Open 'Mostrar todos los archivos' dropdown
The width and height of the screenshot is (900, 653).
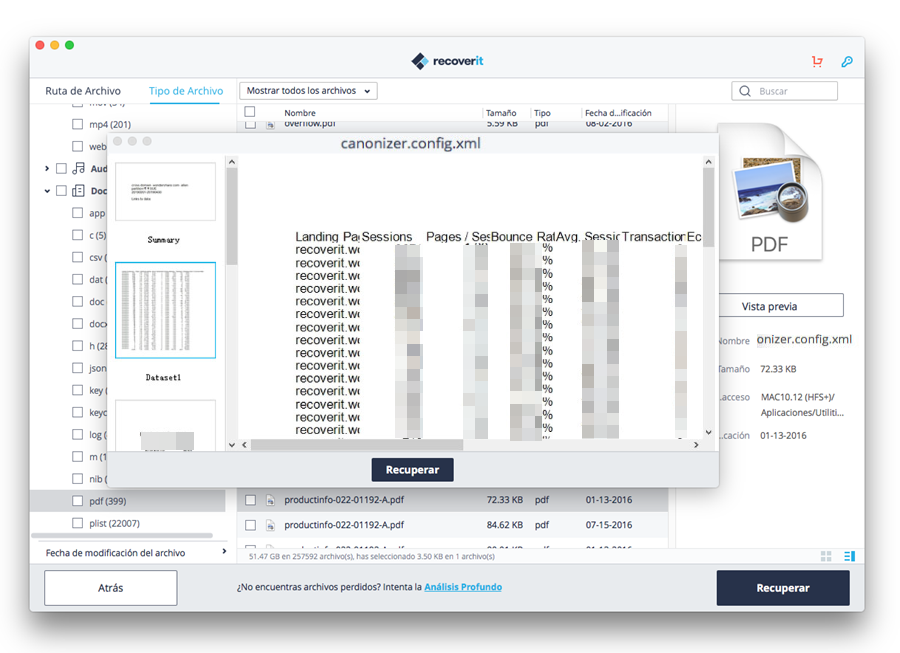pyautogui.click(x=308, y=91)
